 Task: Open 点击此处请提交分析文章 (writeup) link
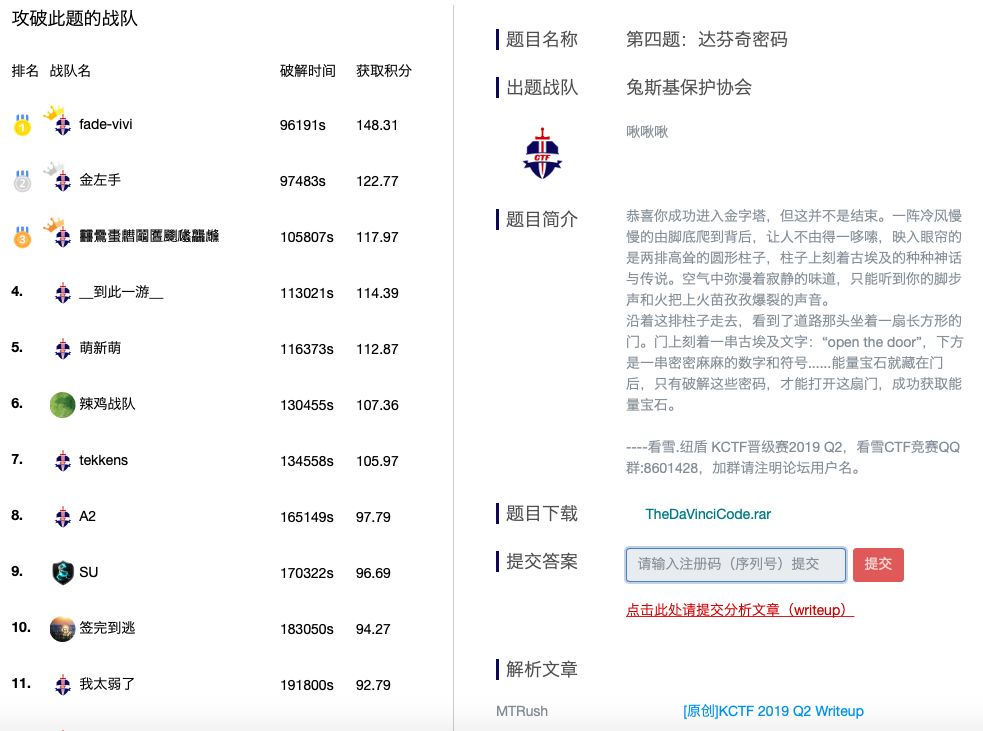[740, 610]
